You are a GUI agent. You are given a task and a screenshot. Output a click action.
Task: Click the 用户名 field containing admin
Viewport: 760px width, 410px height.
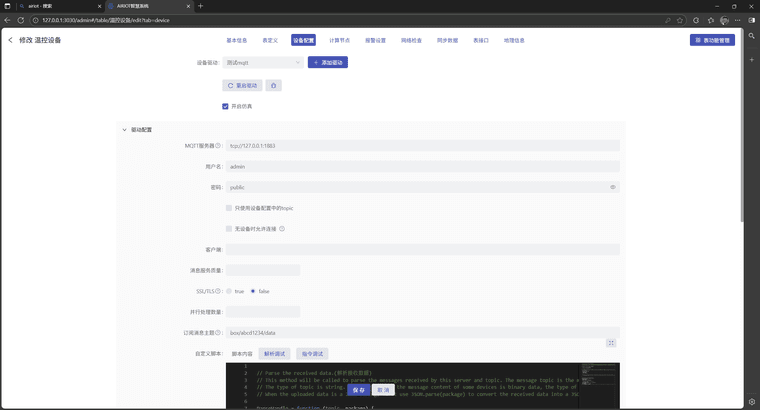(422, 167)
